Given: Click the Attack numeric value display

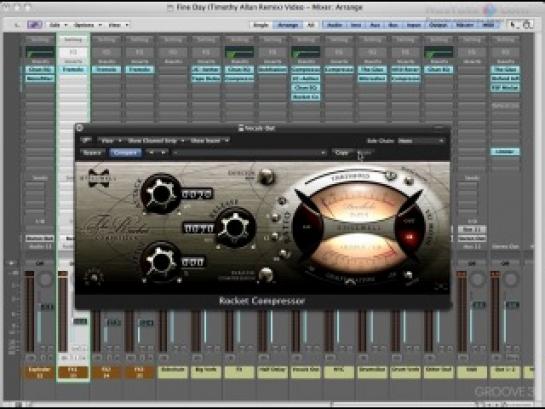Looking at the screenshot, I should 196,194.
